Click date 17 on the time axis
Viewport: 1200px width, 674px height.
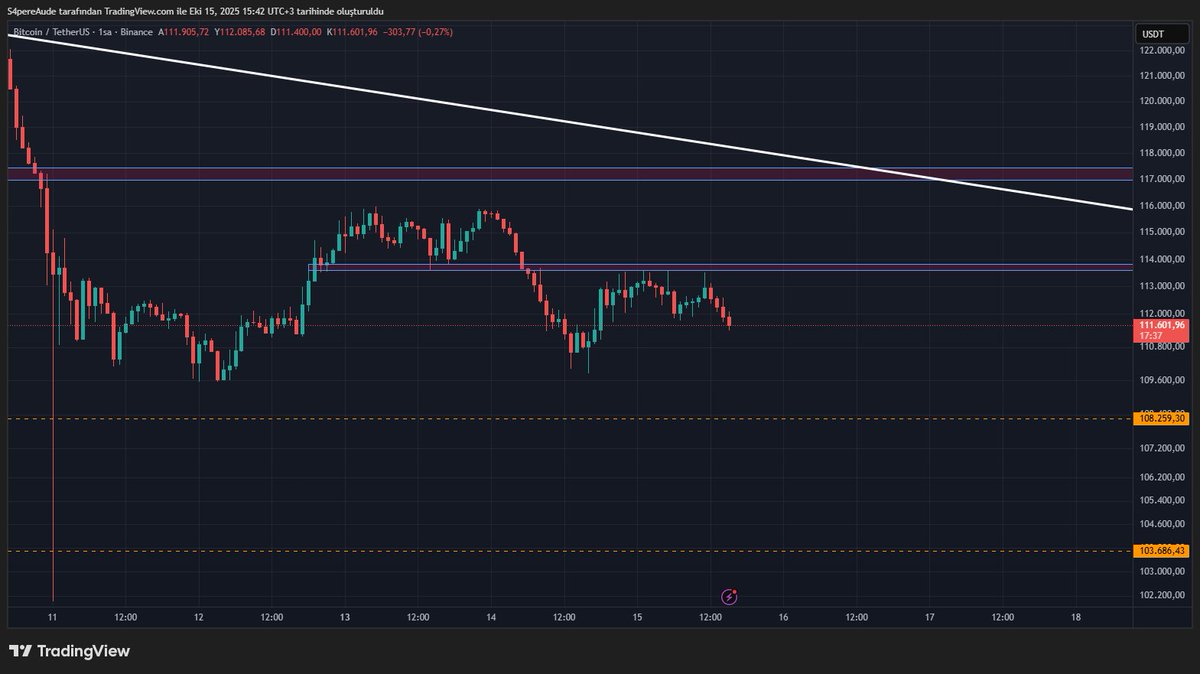[x=929, y=617]
